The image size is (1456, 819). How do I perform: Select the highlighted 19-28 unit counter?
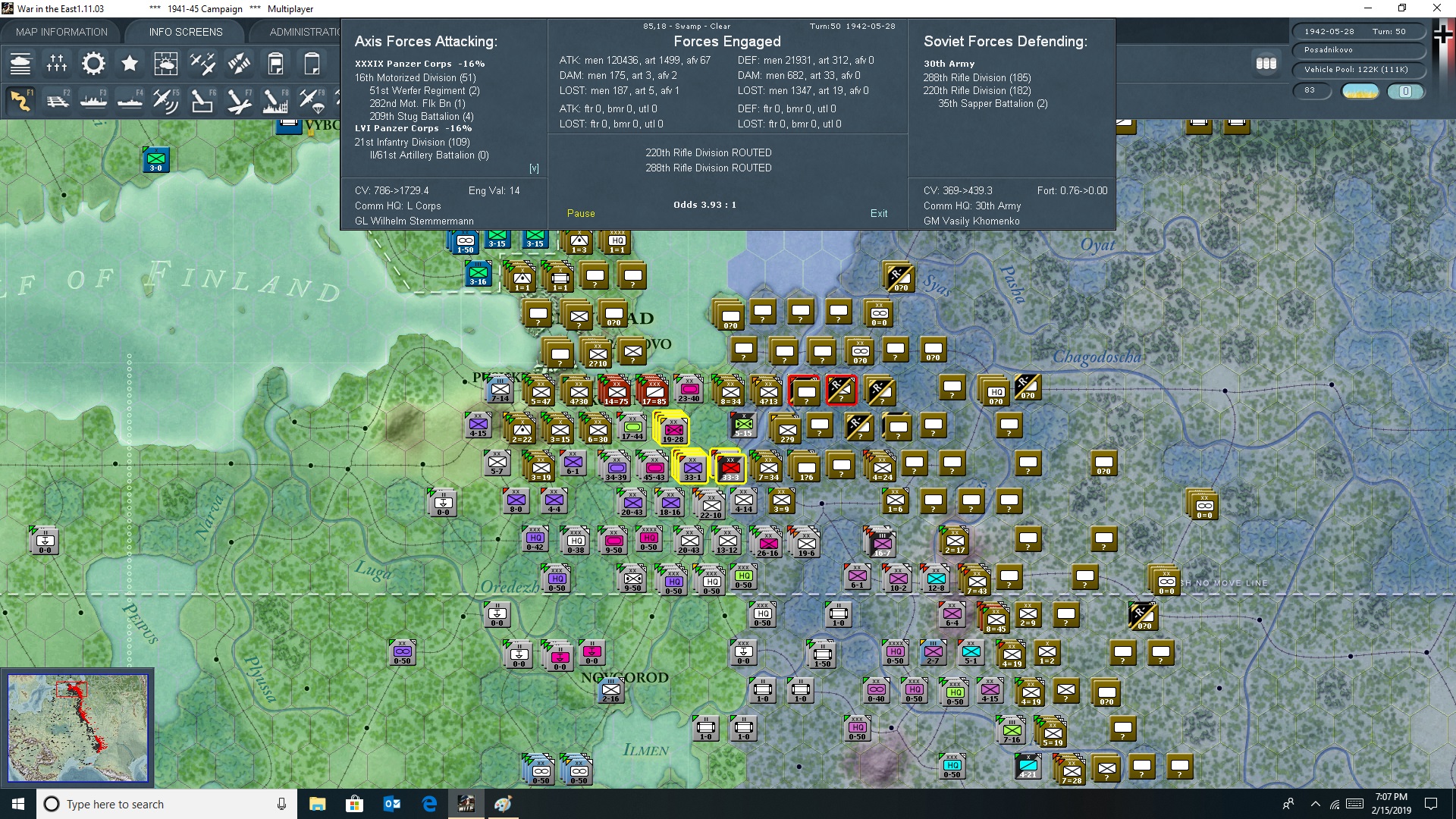[673, 429]
